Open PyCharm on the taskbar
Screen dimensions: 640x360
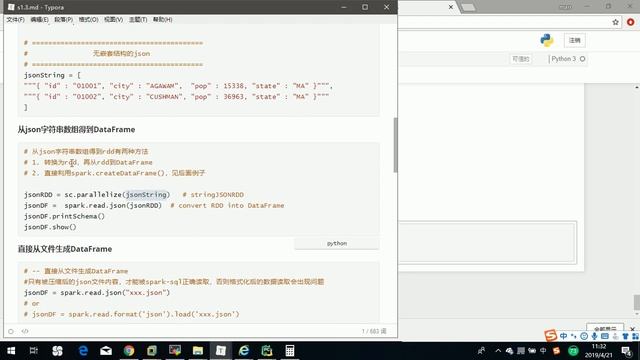click(x=267, y=351)
